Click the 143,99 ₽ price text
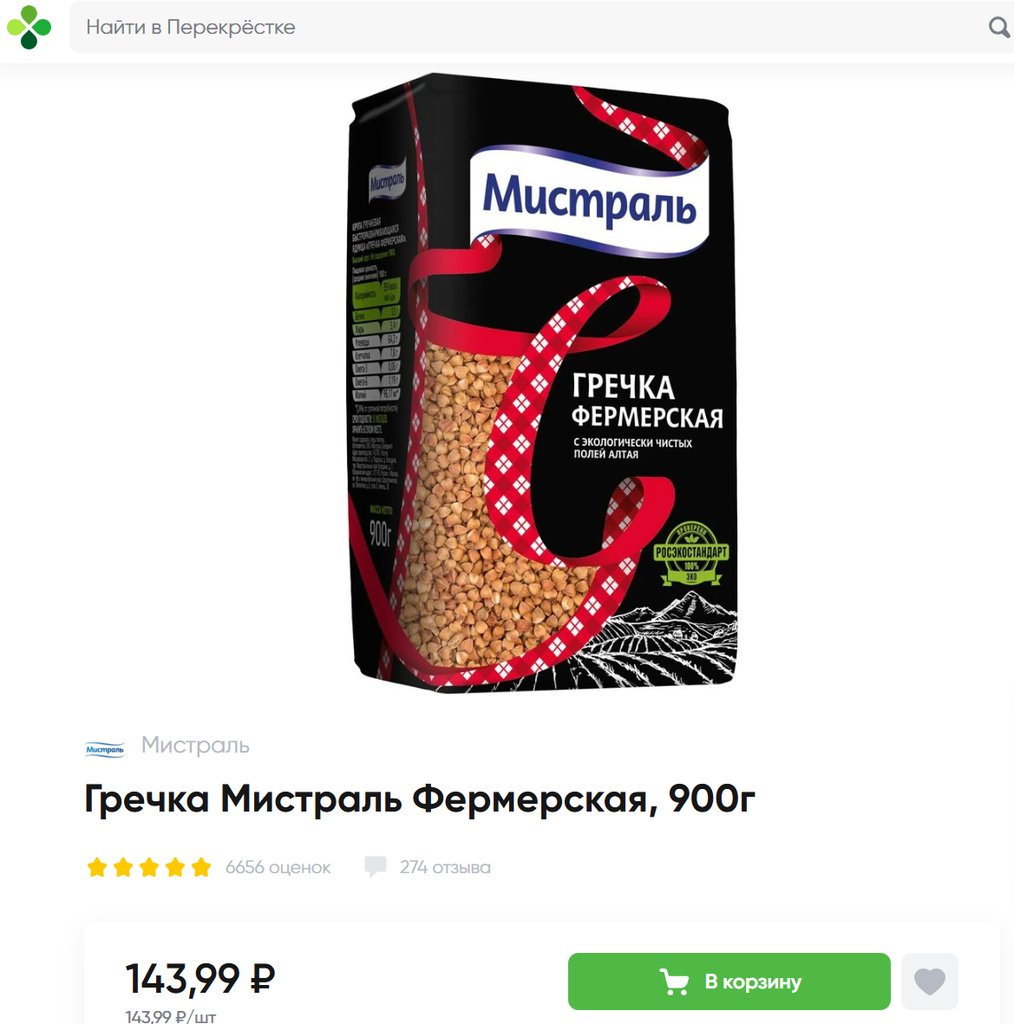Viewport: 1014px width, 1024px height. click(200, 978)
